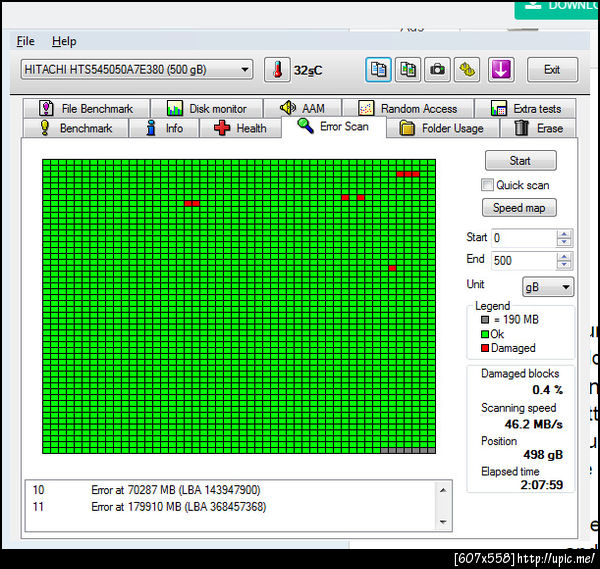Switch to the Random Access tab
Screen dimensions: 600x569
[x=408, y=109]
